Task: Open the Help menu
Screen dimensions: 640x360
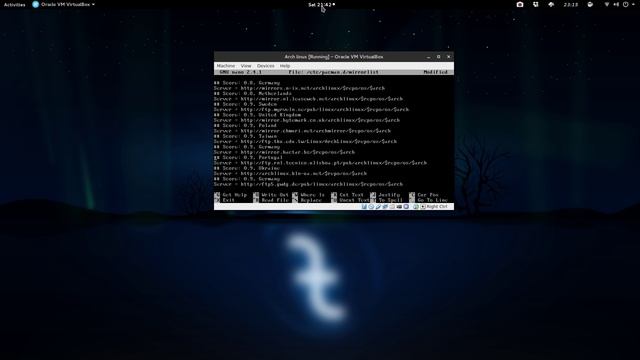Action: point(285,66)
